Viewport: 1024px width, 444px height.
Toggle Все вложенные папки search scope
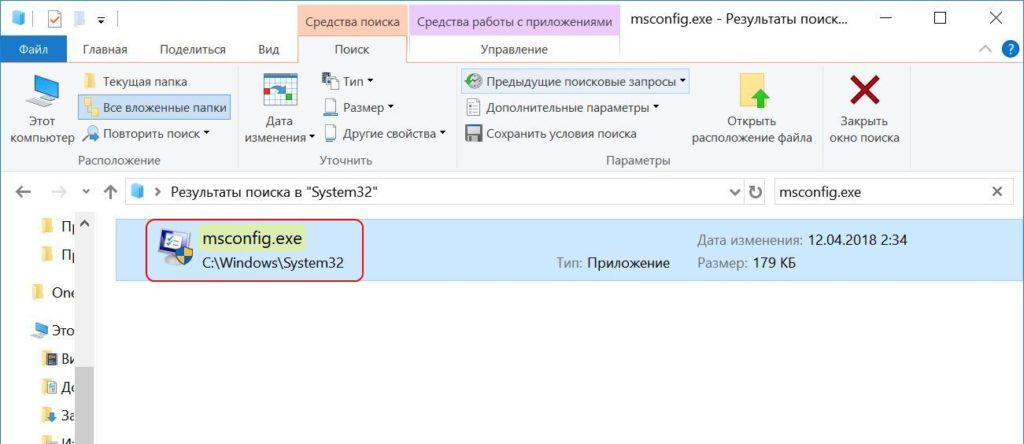[x=154, y=107]
